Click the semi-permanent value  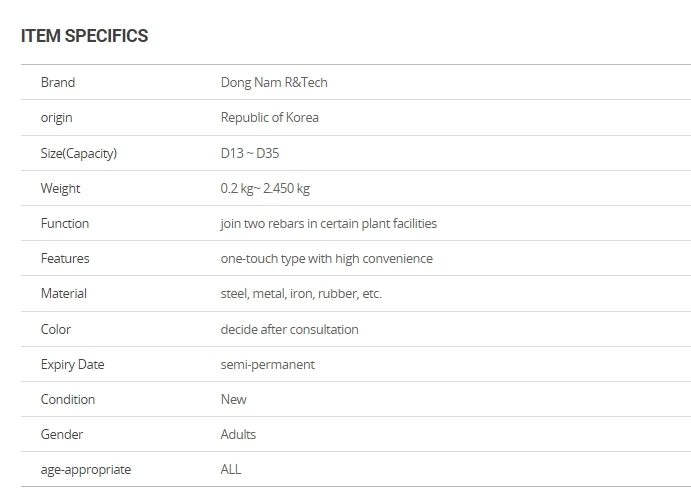[x=267, y=365]
